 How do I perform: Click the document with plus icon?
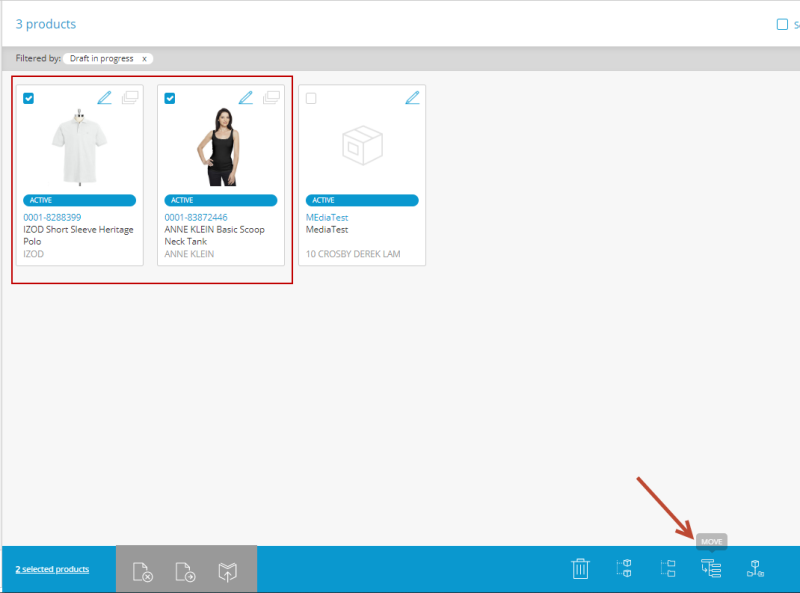pyautogui.click(x=185, y=572)
